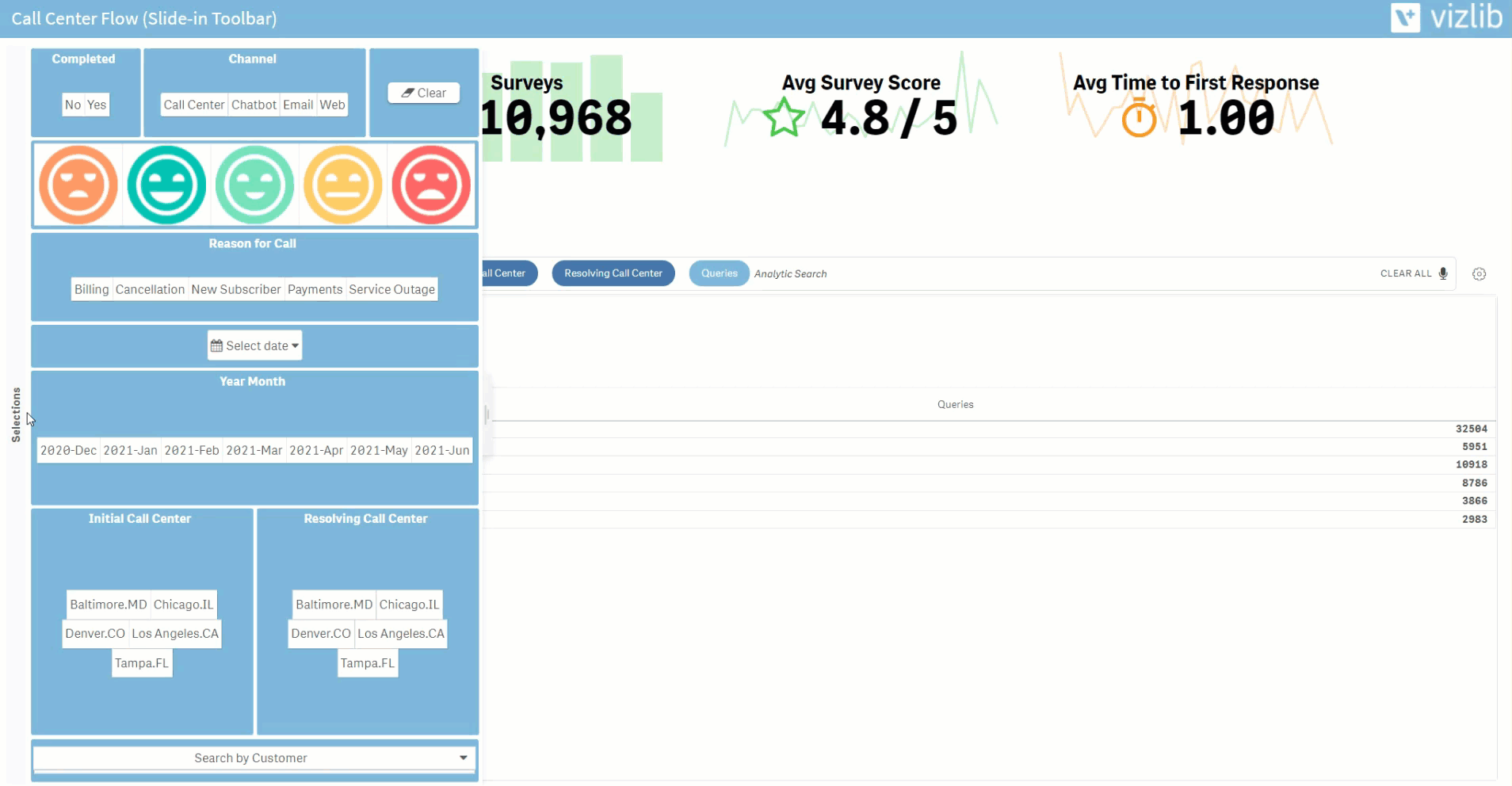Toggle Completed filter to No

point(73,105)
